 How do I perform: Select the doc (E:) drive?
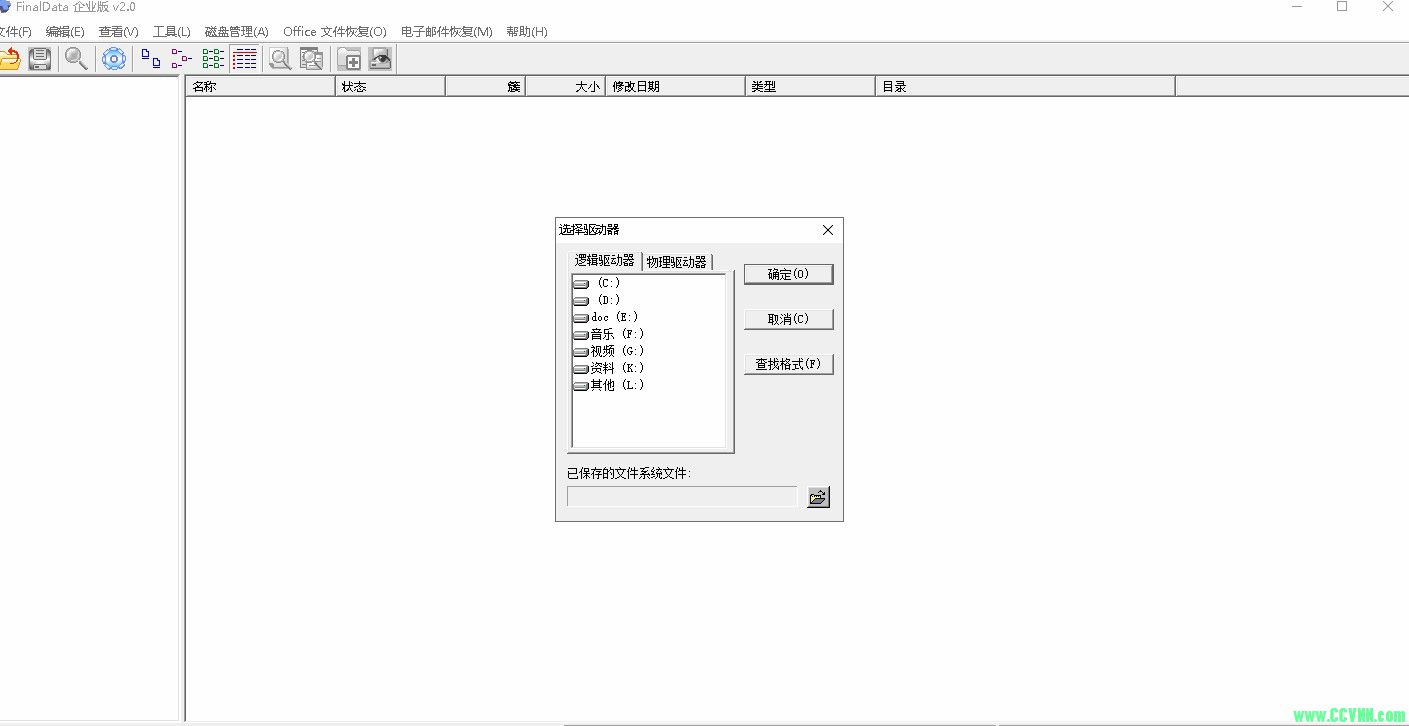click(606, 317)
